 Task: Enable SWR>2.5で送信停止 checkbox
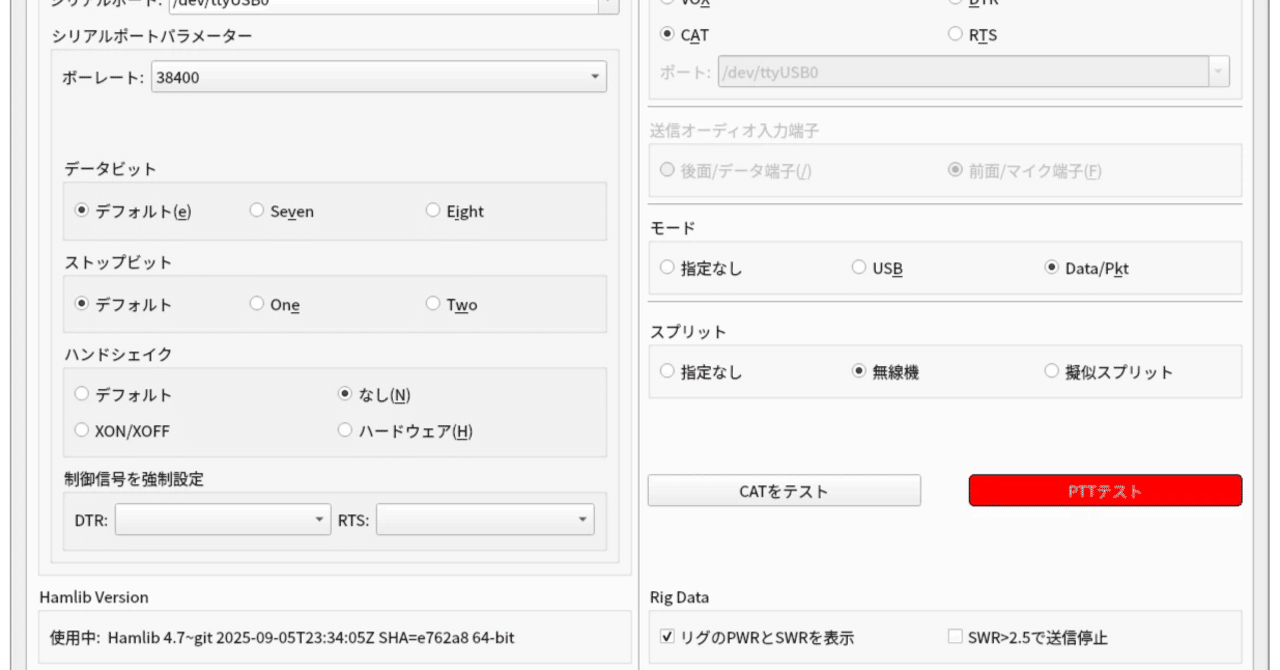coord(955,637)
